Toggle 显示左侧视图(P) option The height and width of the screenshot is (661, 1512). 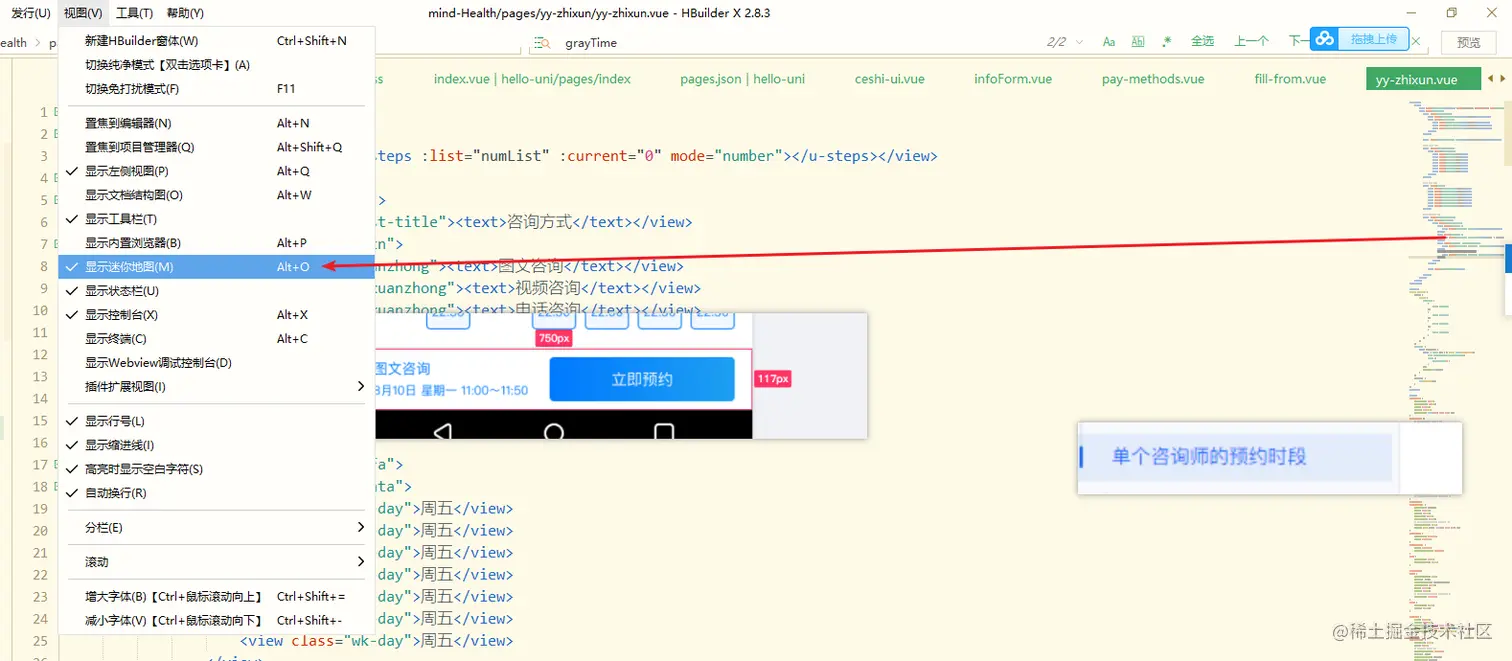(x=216, y=171)
